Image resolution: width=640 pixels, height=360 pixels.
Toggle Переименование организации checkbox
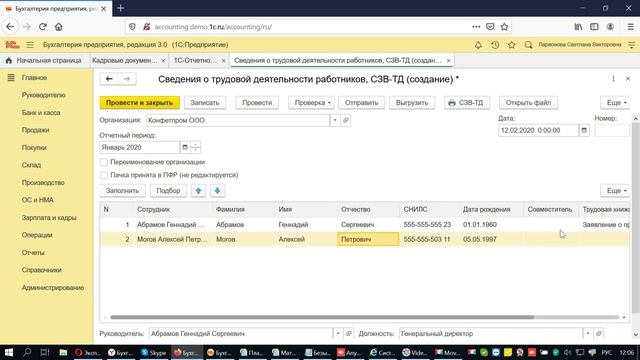104,162
